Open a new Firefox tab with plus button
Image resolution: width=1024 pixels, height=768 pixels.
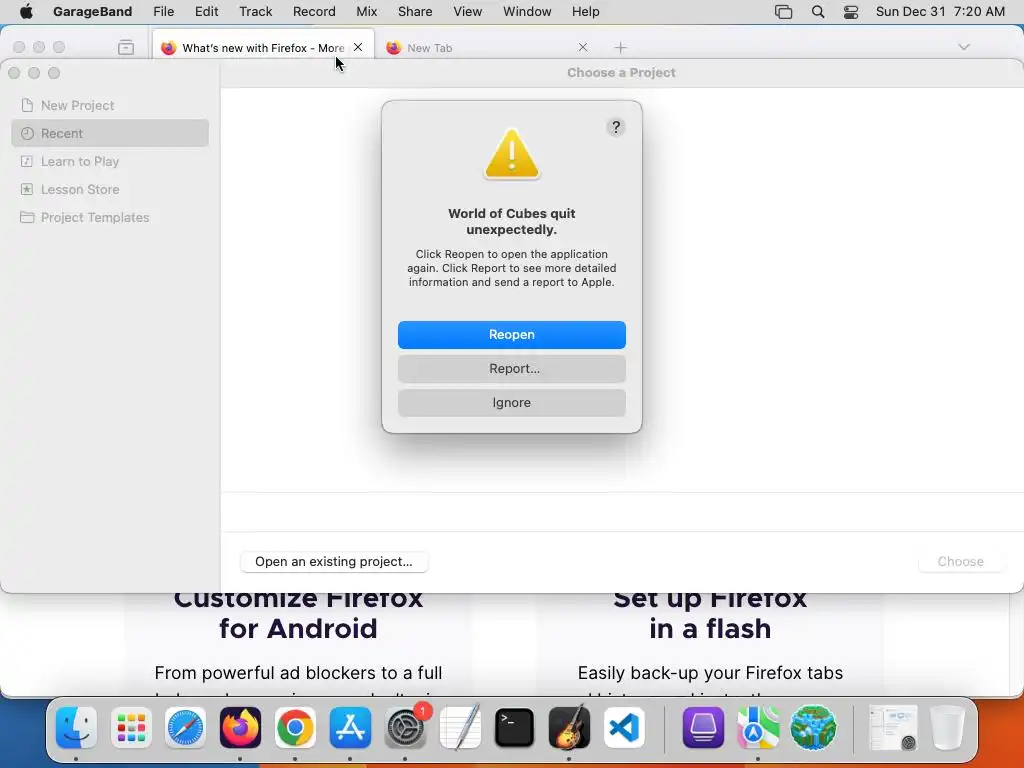point(620,47)
